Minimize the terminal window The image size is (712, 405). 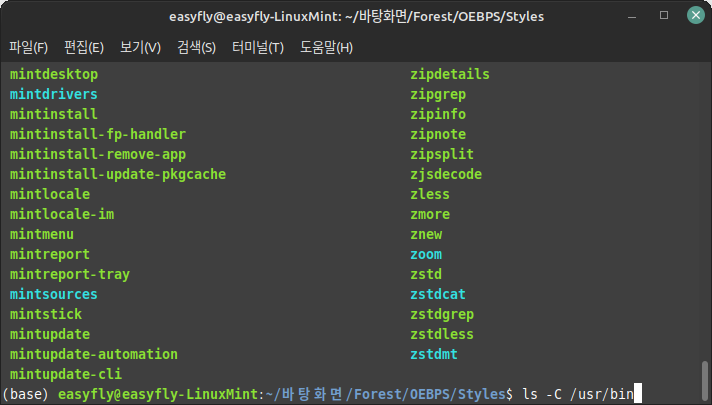632,16
